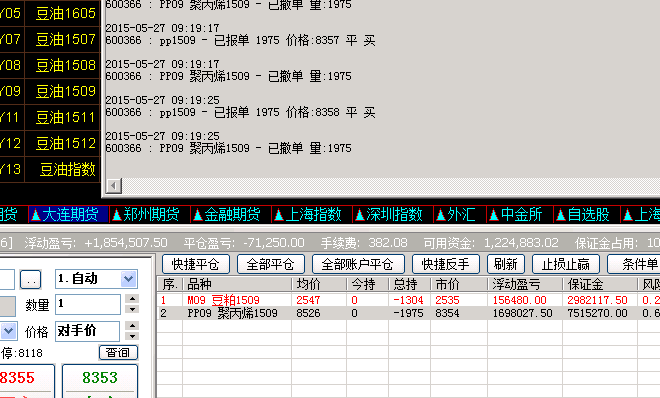
Task: Select position row M09 豆粕1509
Action: coord(408,300)
